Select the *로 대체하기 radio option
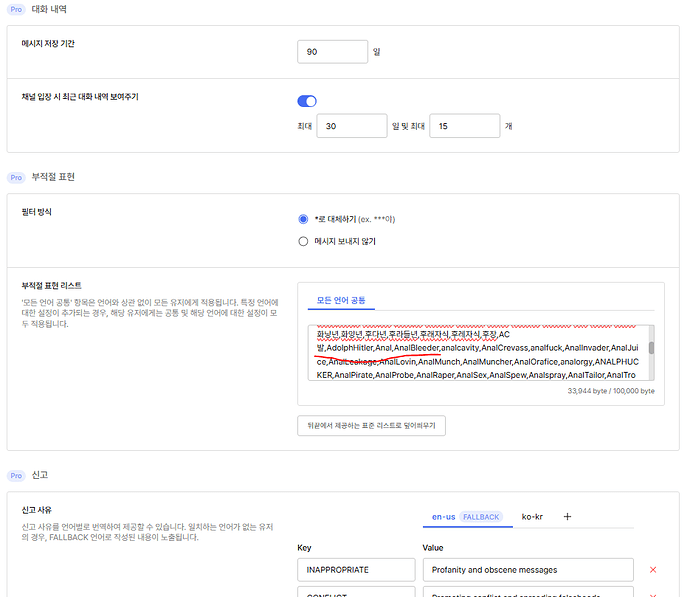The image size is (690, 597). (x=303, y=219)
